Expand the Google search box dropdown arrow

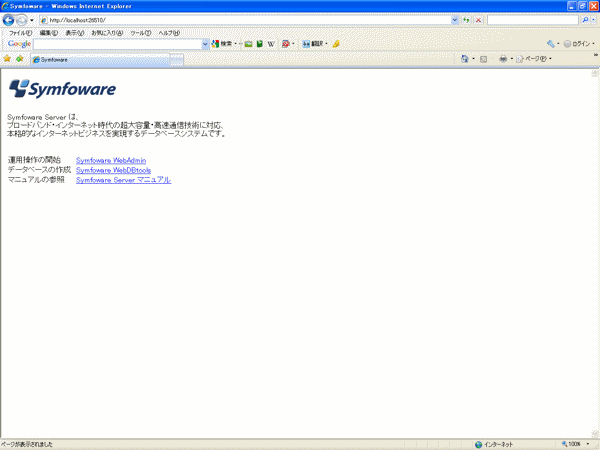pyautogui.click(x=205, y=44)
